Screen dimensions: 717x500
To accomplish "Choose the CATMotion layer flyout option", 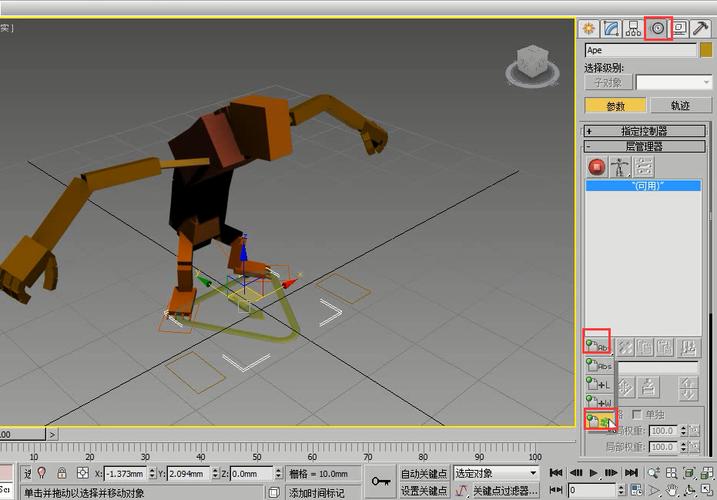I will pyautogui.click(x=599, y=420).
